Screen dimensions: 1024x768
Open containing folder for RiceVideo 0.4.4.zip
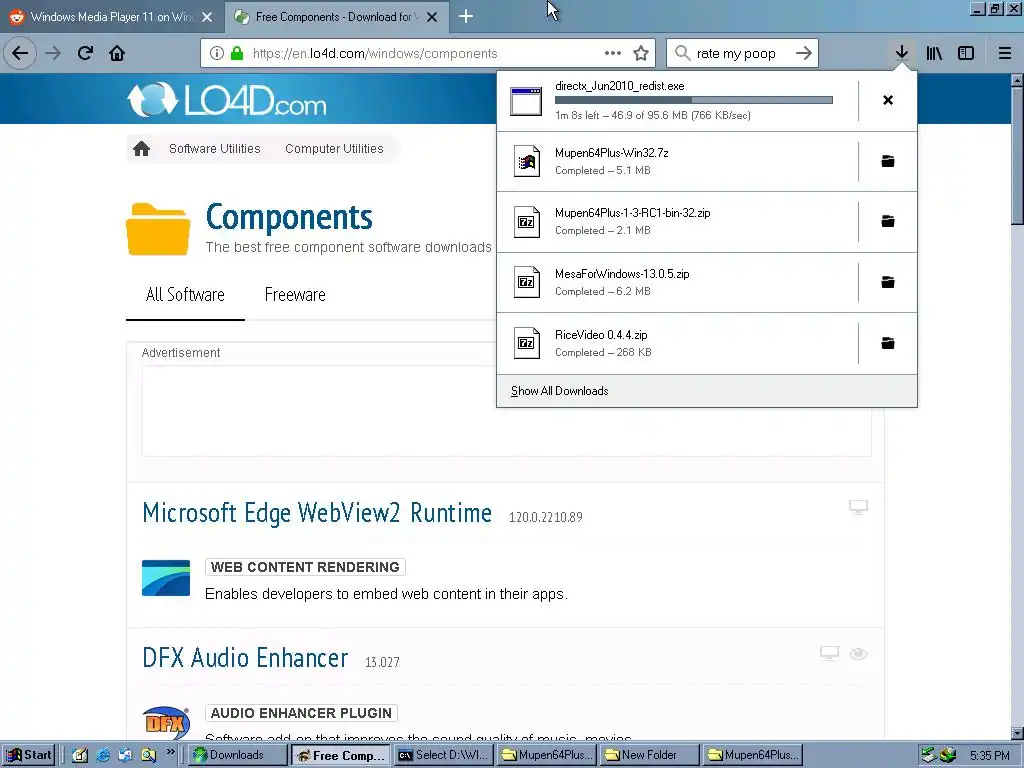888,343
